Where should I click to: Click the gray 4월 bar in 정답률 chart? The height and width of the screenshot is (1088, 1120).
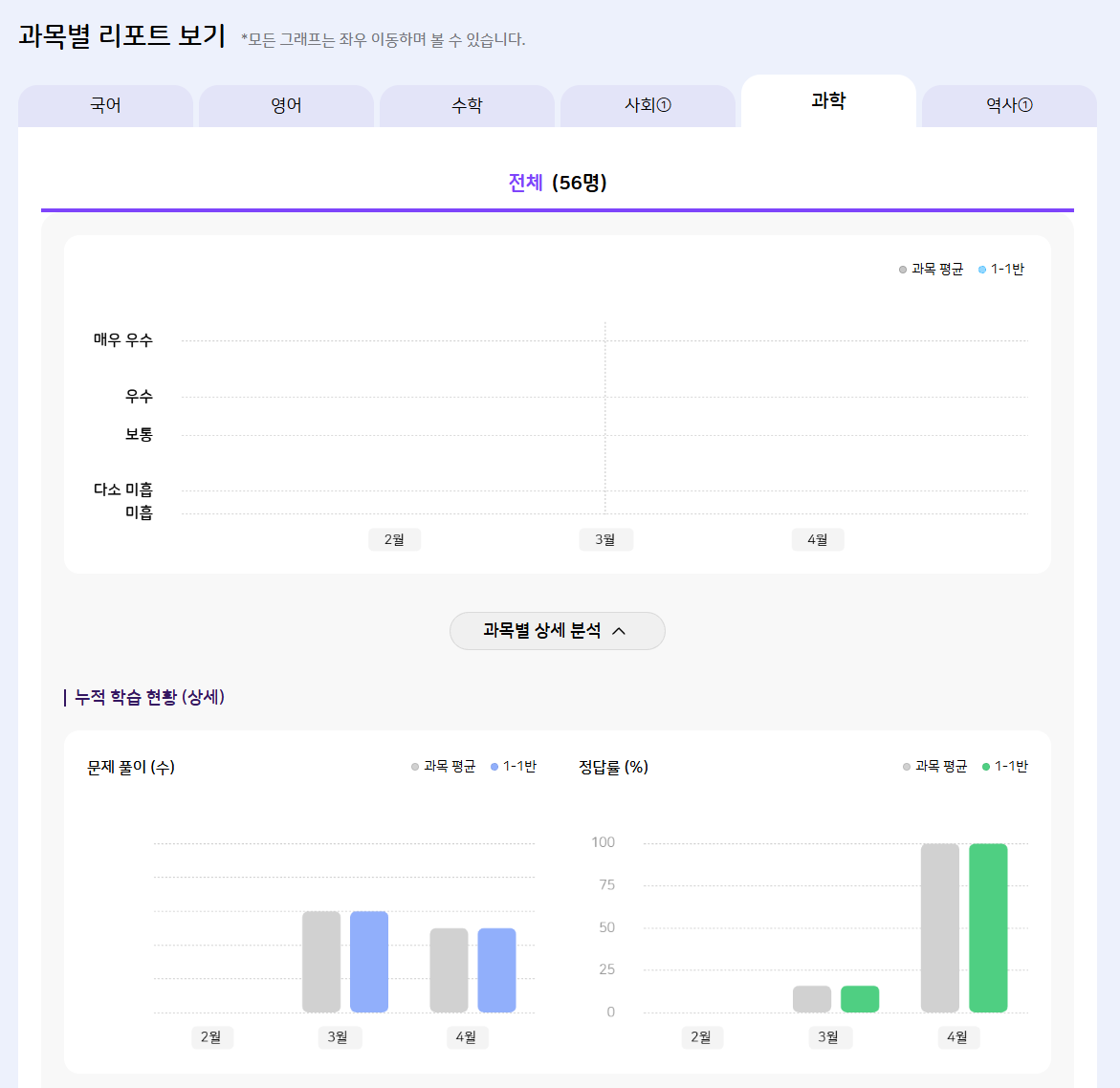point(939,927)
